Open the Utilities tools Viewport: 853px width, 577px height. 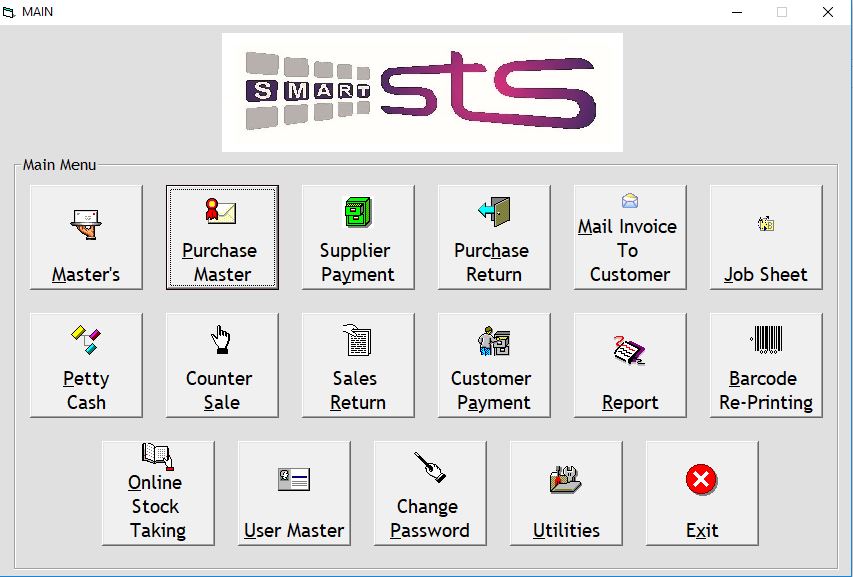pos(566,493)
